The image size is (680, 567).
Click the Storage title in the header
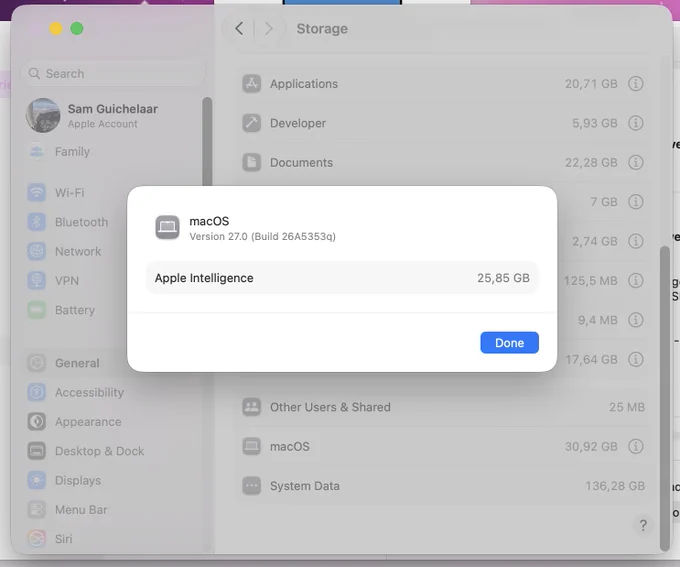point(322,29)
